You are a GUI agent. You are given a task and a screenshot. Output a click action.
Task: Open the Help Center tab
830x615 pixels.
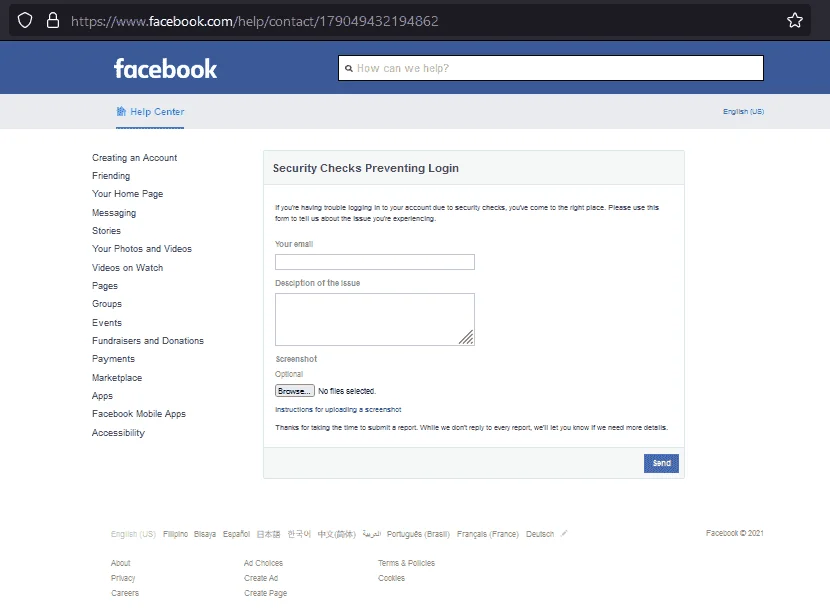pos(150,112)
